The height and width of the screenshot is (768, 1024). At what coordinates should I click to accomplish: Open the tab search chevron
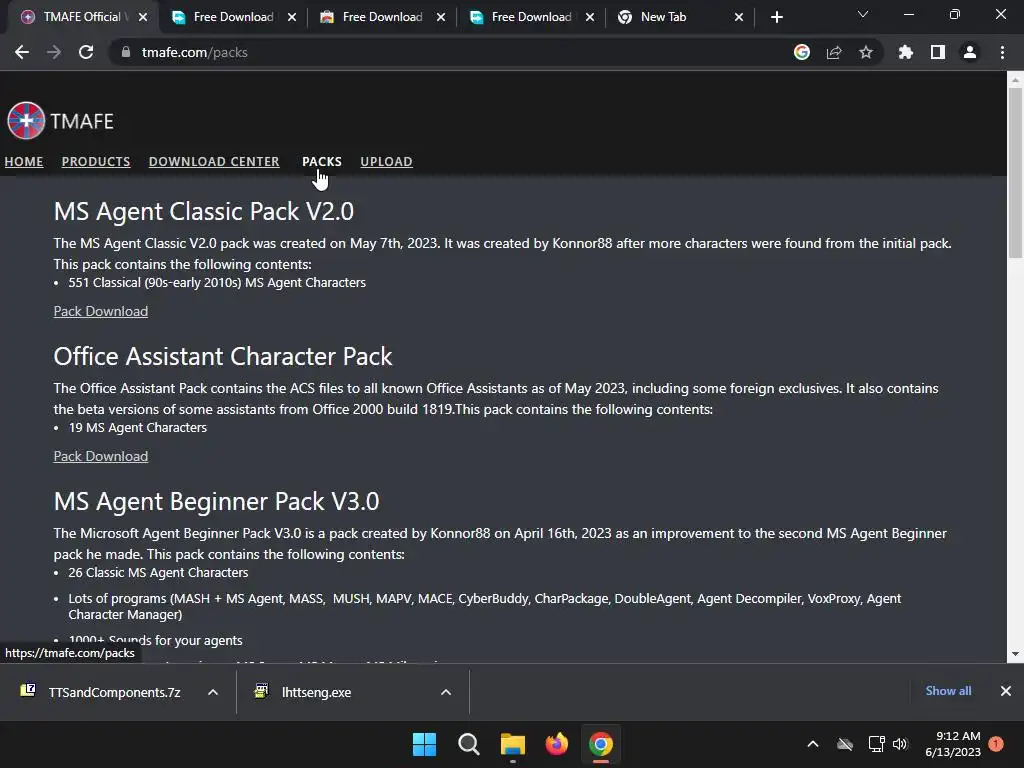(863, 14)
